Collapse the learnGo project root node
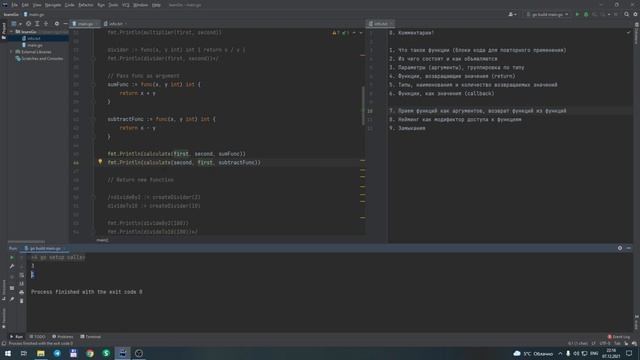 [12, 31]
